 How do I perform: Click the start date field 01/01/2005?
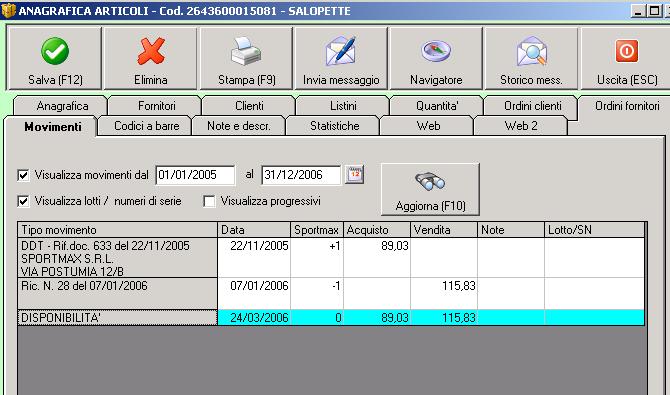click(x=195, y=175)
